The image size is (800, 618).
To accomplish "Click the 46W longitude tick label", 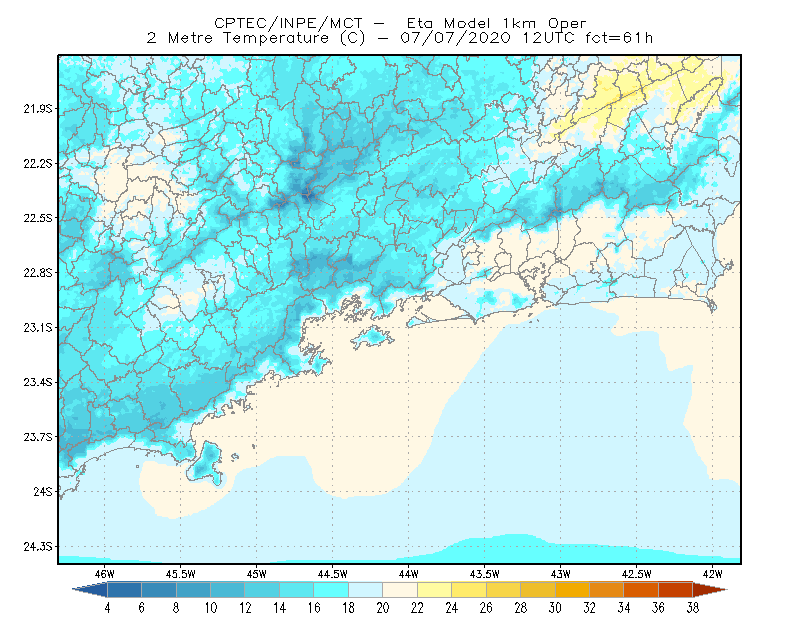I will (105, 574).
